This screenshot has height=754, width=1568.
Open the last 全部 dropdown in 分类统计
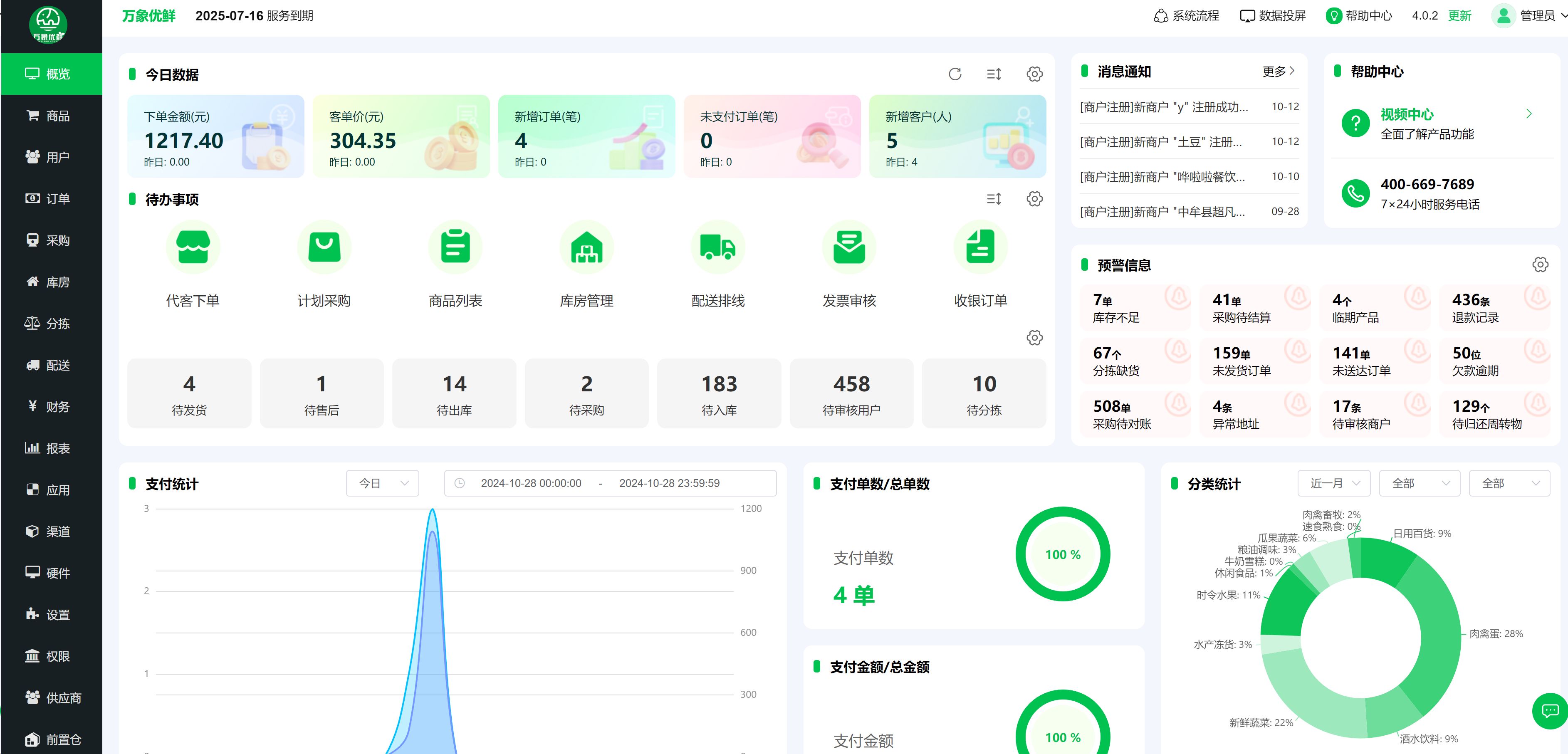1509,483
